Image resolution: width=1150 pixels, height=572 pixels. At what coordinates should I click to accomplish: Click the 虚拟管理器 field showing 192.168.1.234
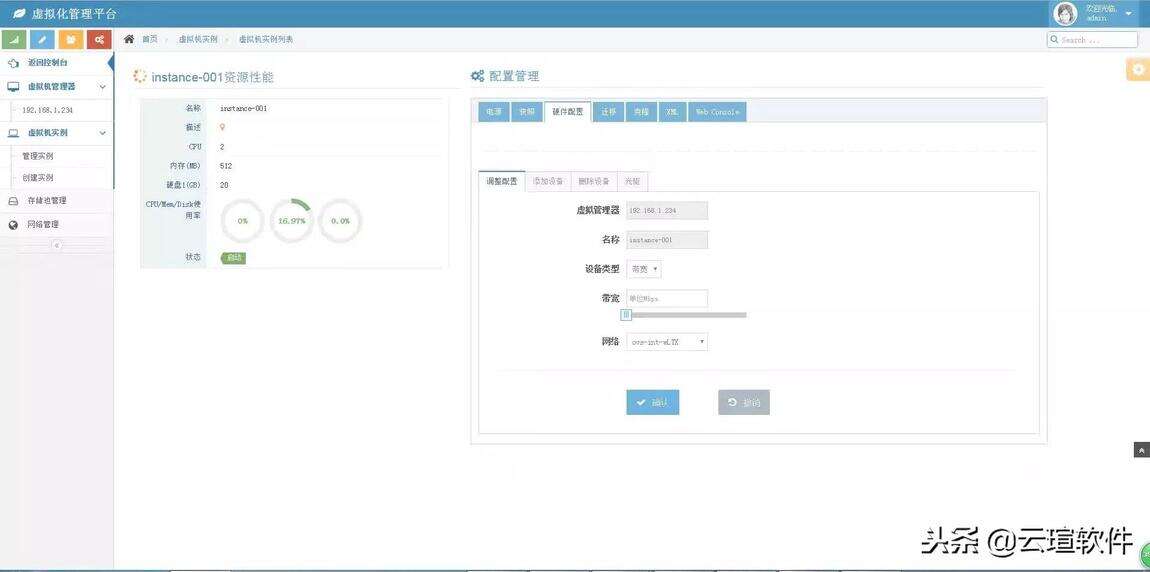667,210
